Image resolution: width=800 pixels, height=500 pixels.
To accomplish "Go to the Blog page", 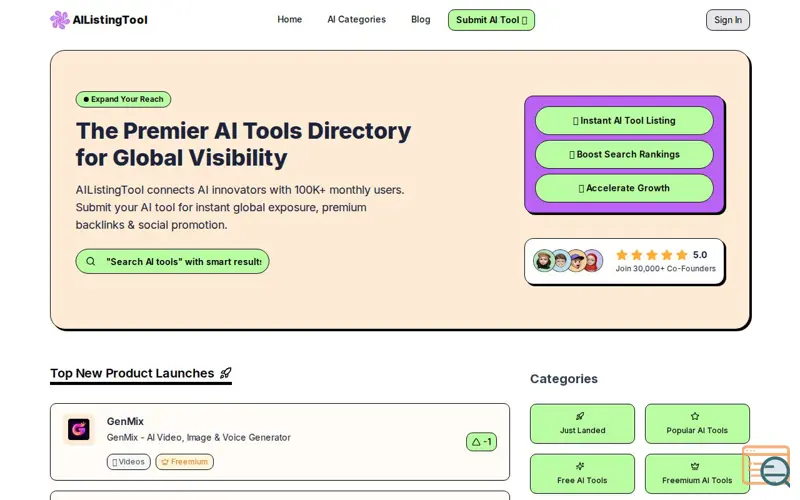I will coord(420,19).
